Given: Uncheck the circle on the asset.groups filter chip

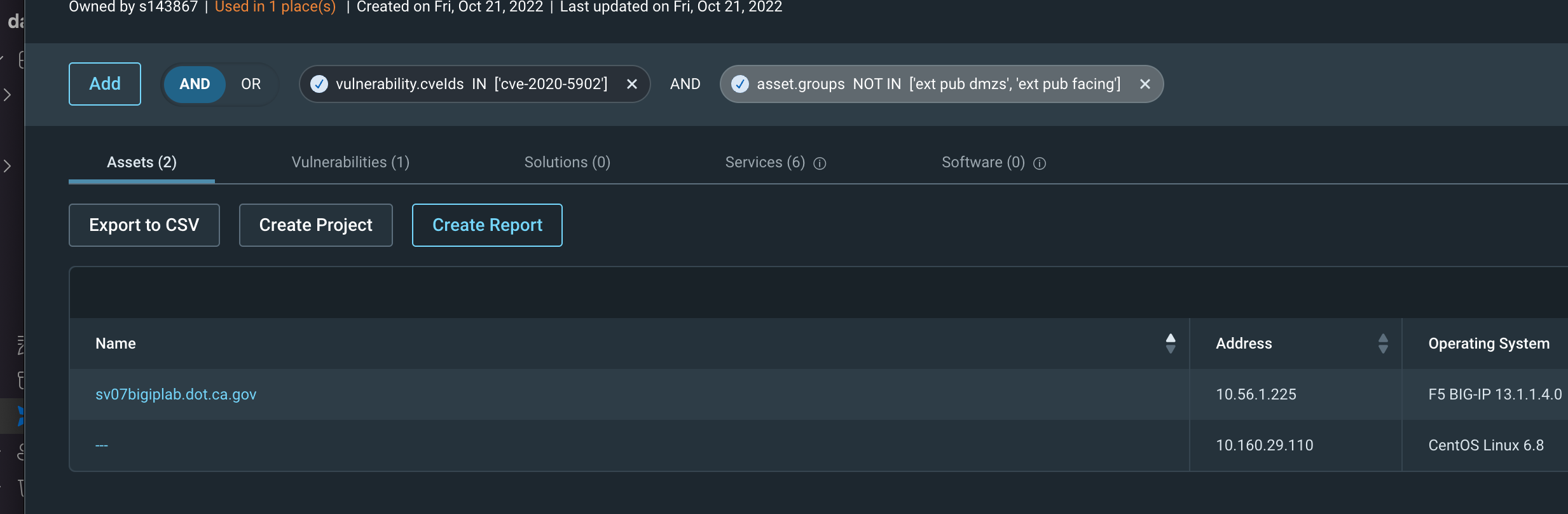Looking at the screenshot, I should 739,83.
